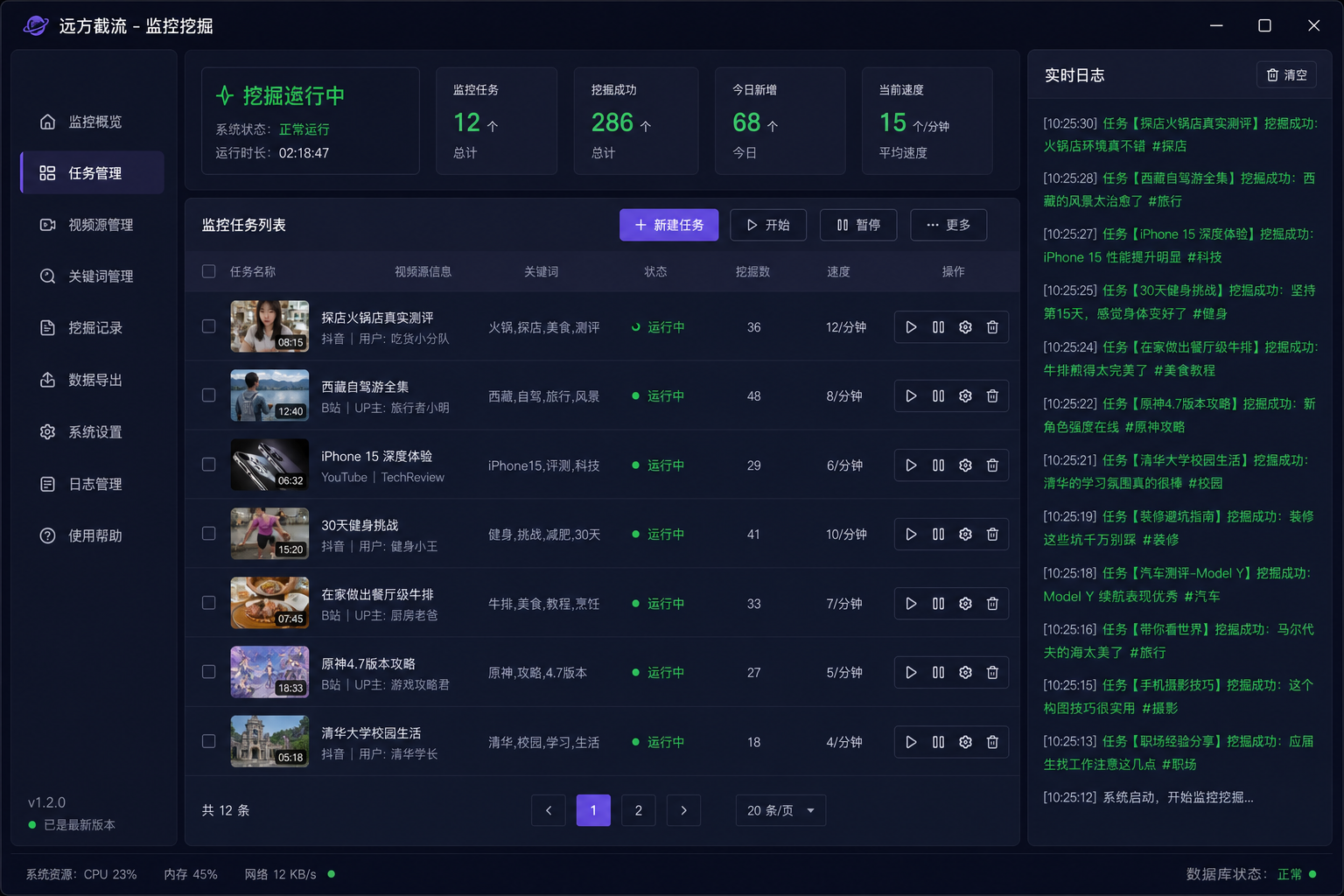The height and width of the screenshot is (896, 1344).
Task: Open the 更多 actions menu
Action: point(948,225)
